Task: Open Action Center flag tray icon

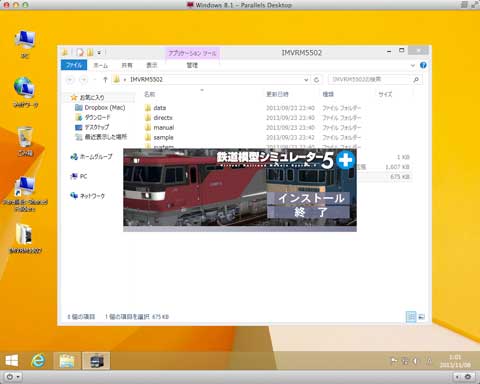Action: (x=394, y=361)
